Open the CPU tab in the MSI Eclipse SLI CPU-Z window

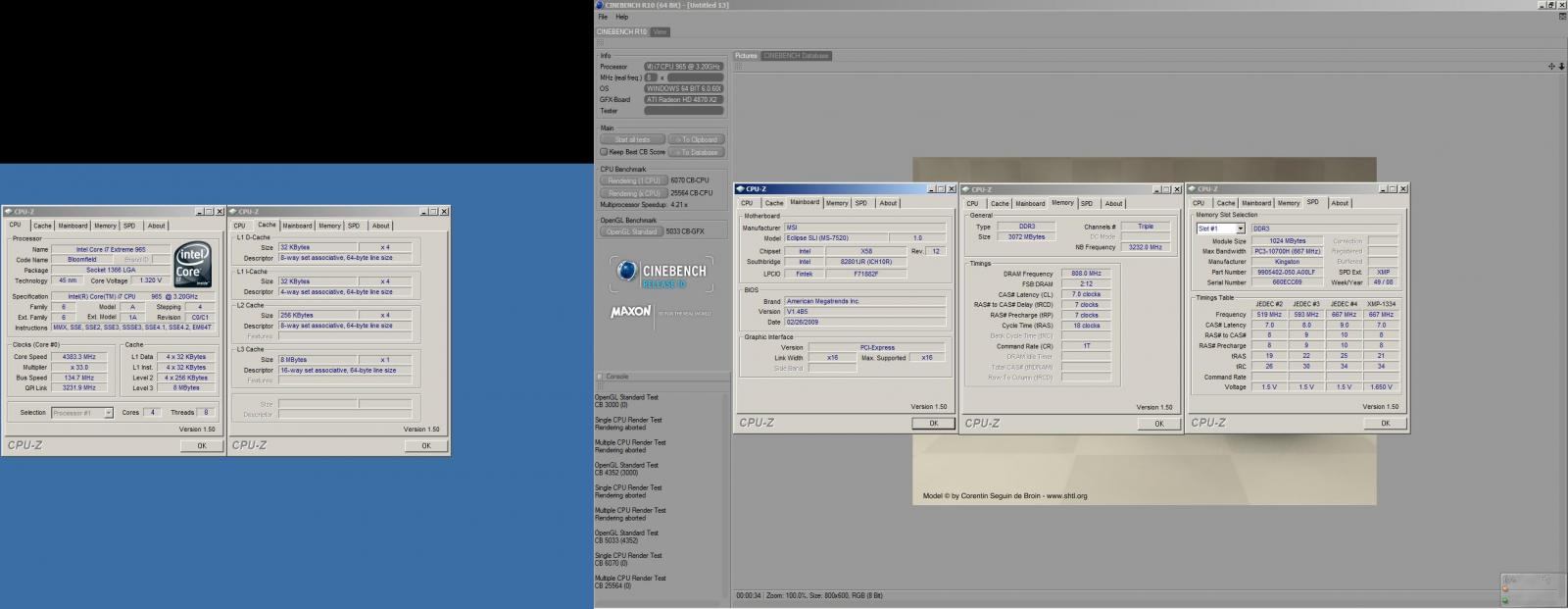coord(747,203)
